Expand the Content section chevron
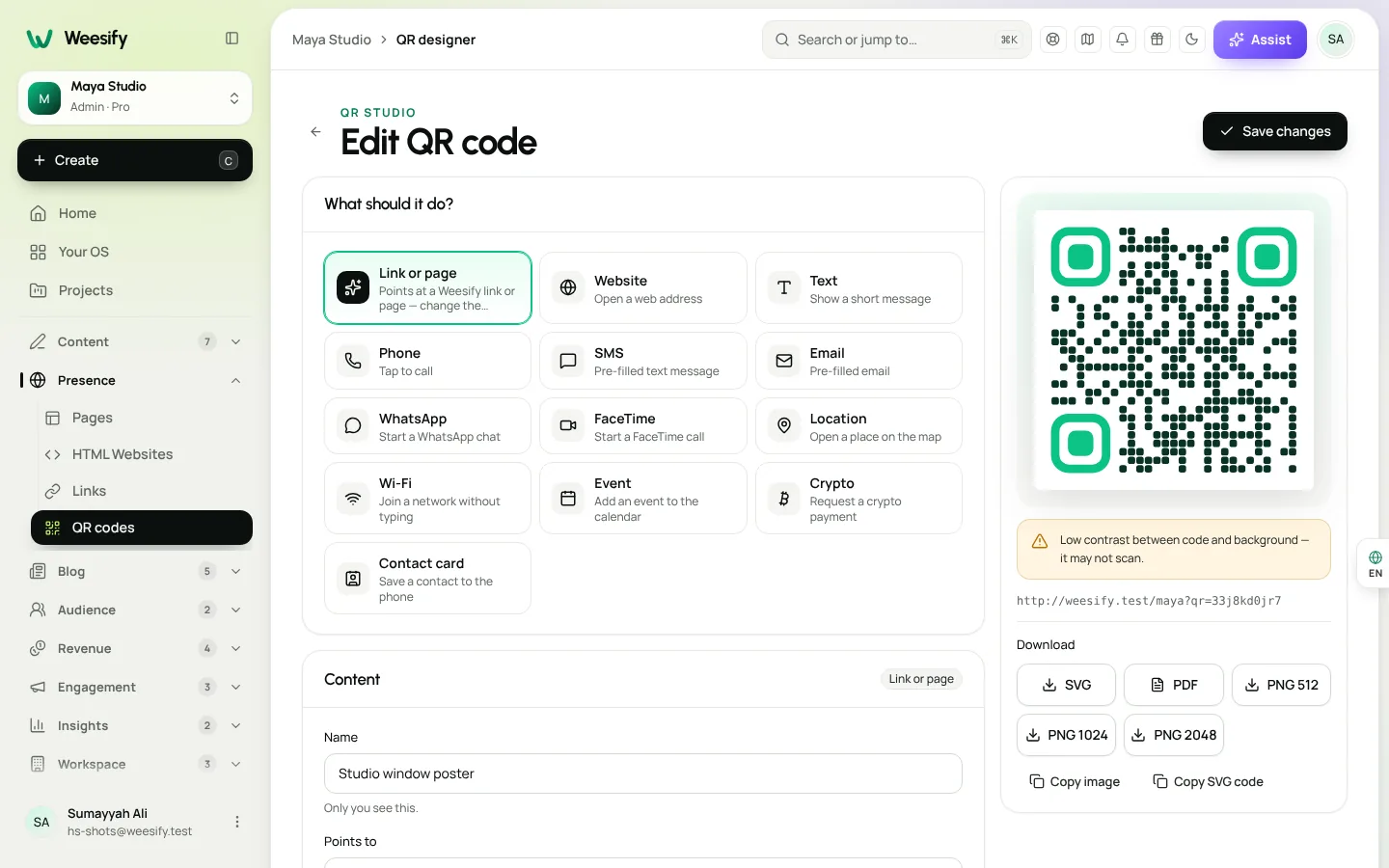 pyautogui.click(x=236, y=341)
